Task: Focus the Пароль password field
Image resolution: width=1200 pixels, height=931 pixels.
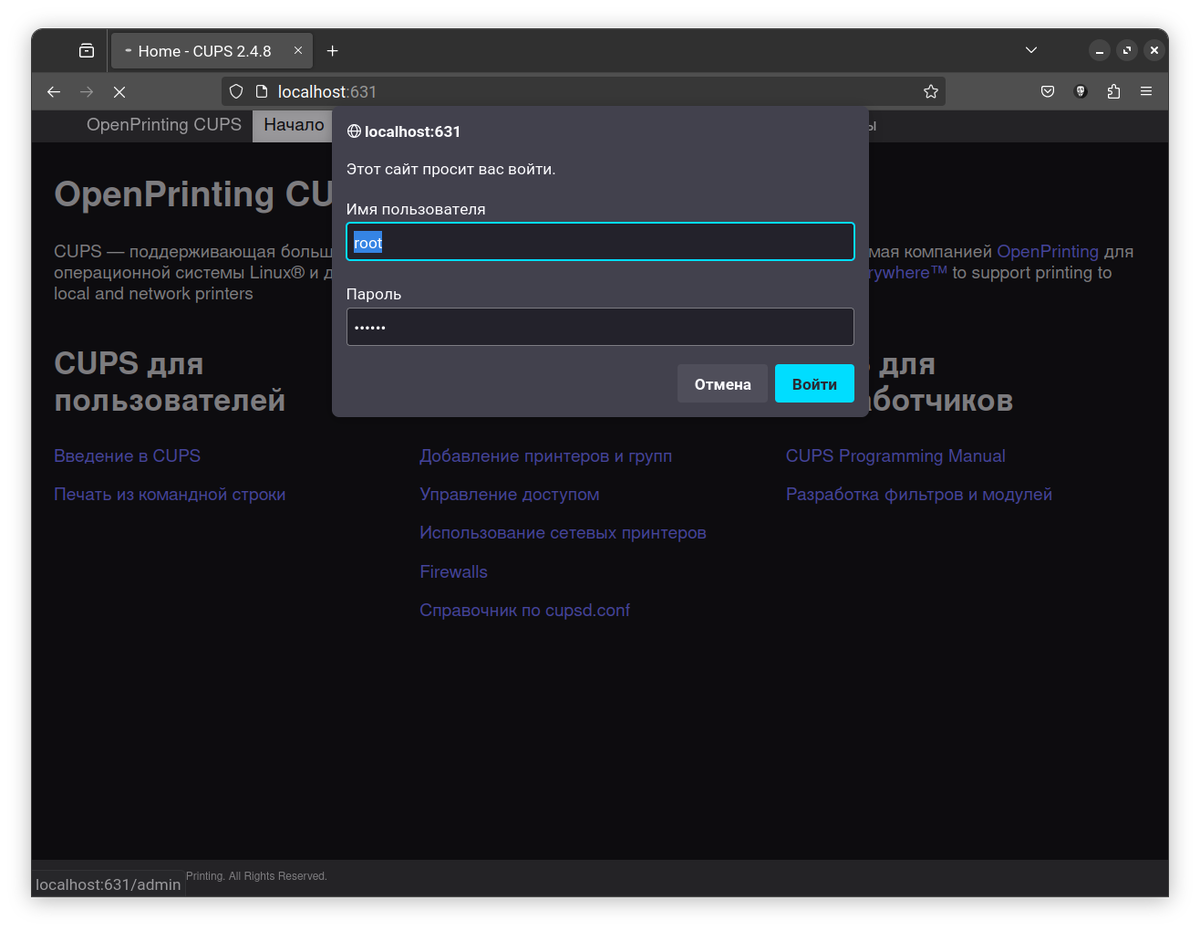Action: [600, 327]
